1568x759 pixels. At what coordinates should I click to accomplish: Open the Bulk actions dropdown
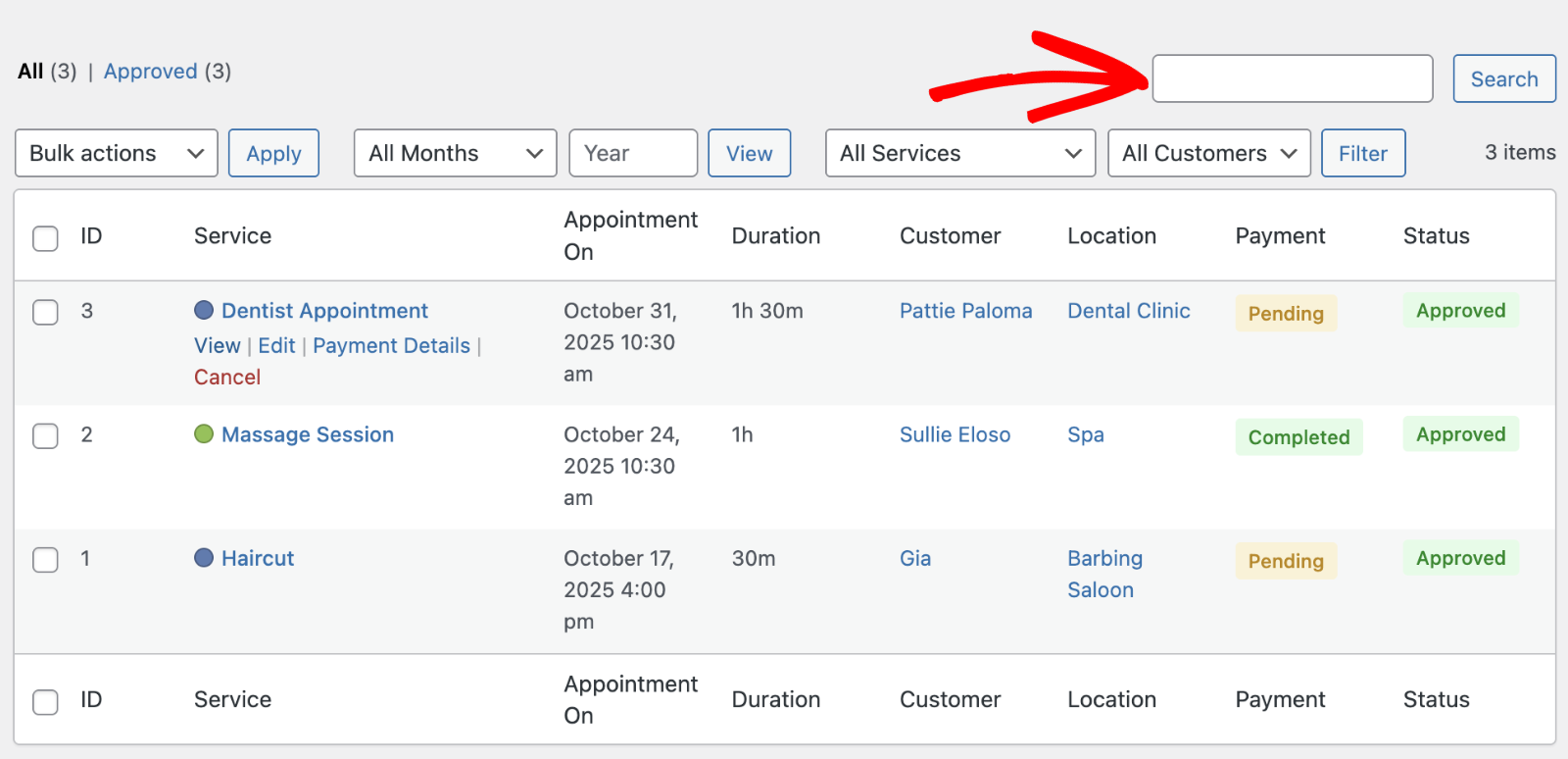tap(117, 153)
